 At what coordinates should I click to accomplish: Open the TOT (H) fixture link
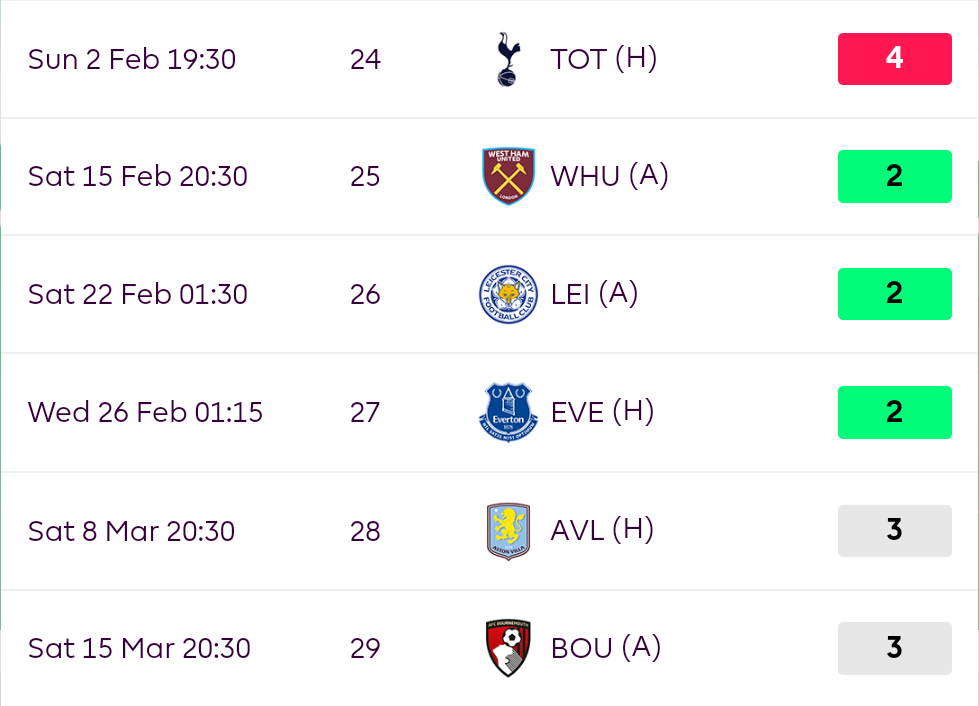click(x=603, y=59)
